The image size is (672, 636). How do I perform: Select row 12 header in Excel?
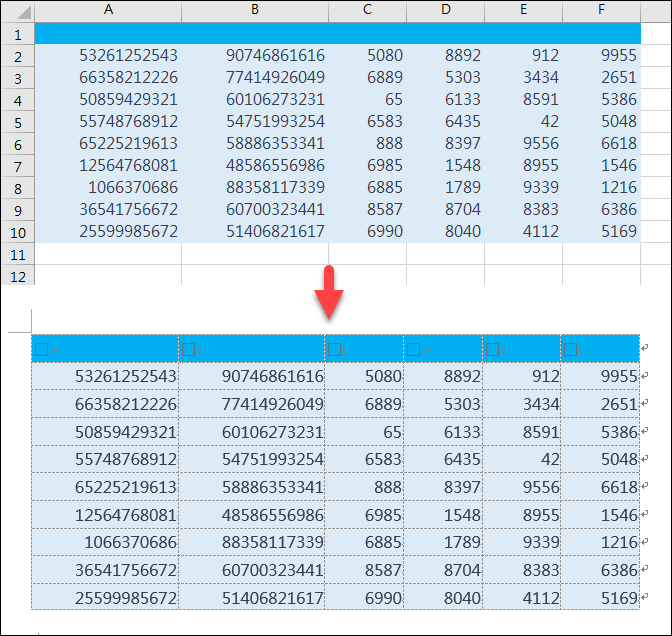[x=18, y=275]
